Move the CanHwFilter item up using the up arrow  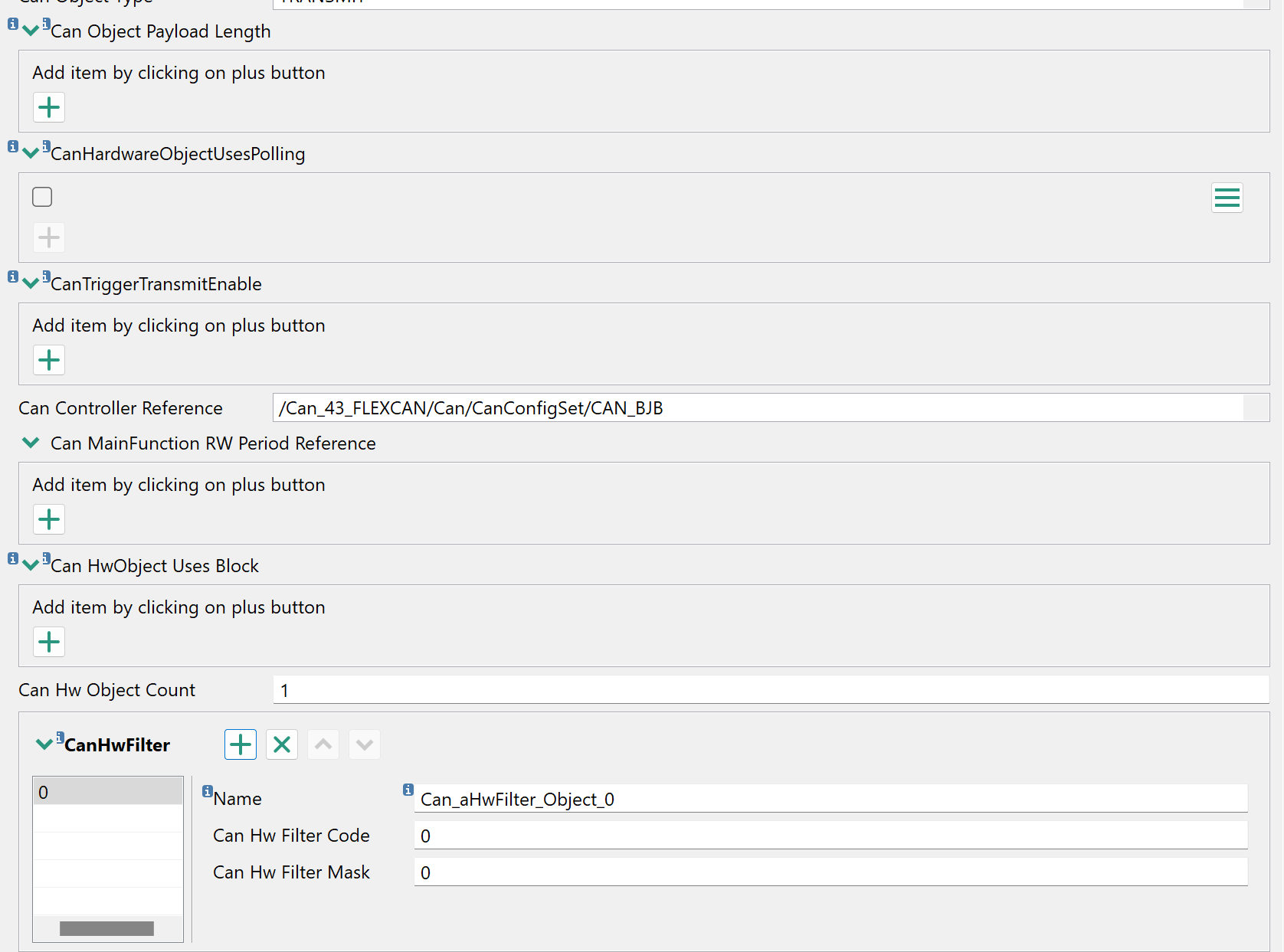pyautogui.click(x=323, y=744)
